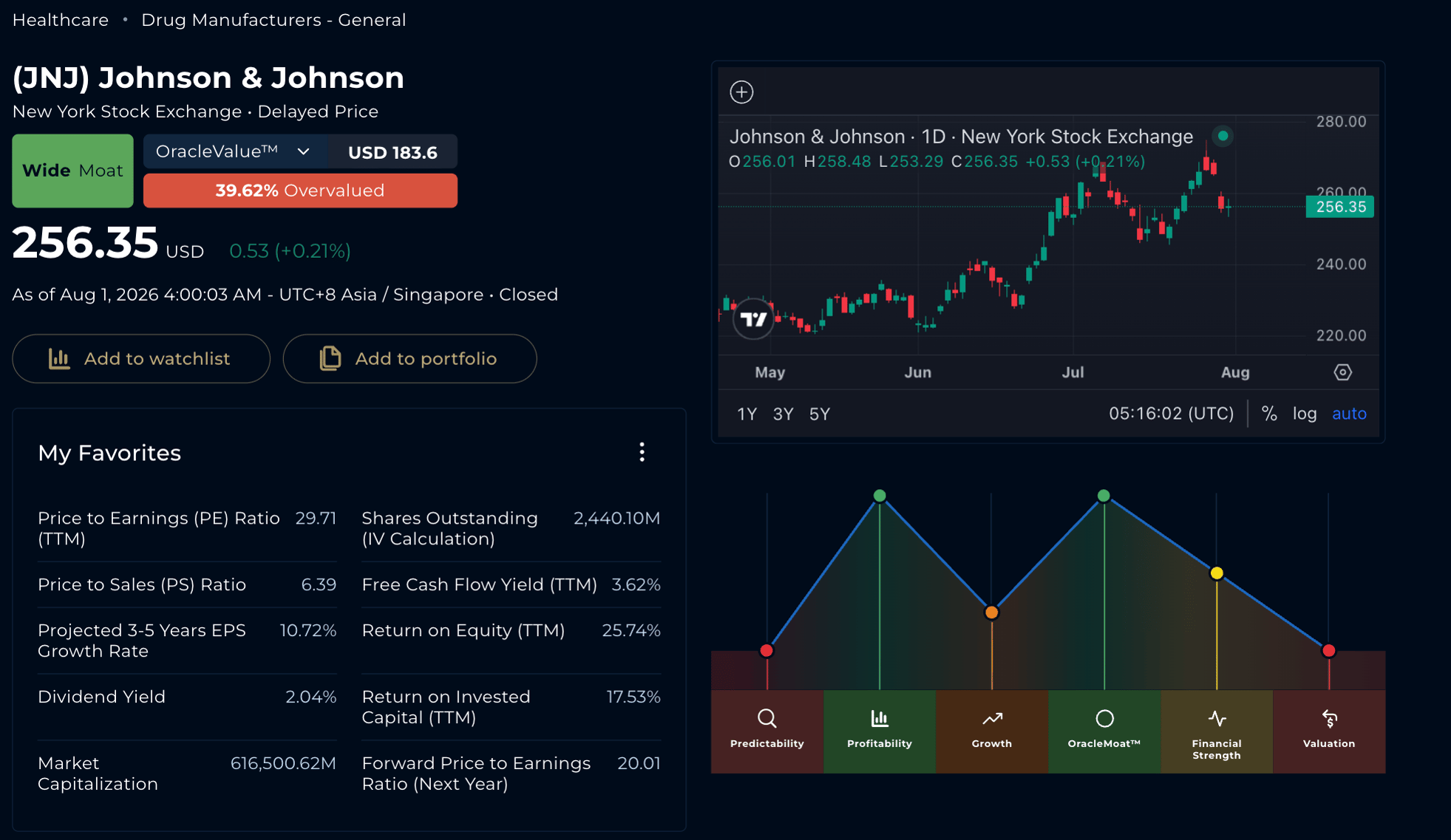Image resolution: width=1451 pixels, height=840 pixels.
Task: Switch chart range to 1Y
Action: tap(747, 414)
